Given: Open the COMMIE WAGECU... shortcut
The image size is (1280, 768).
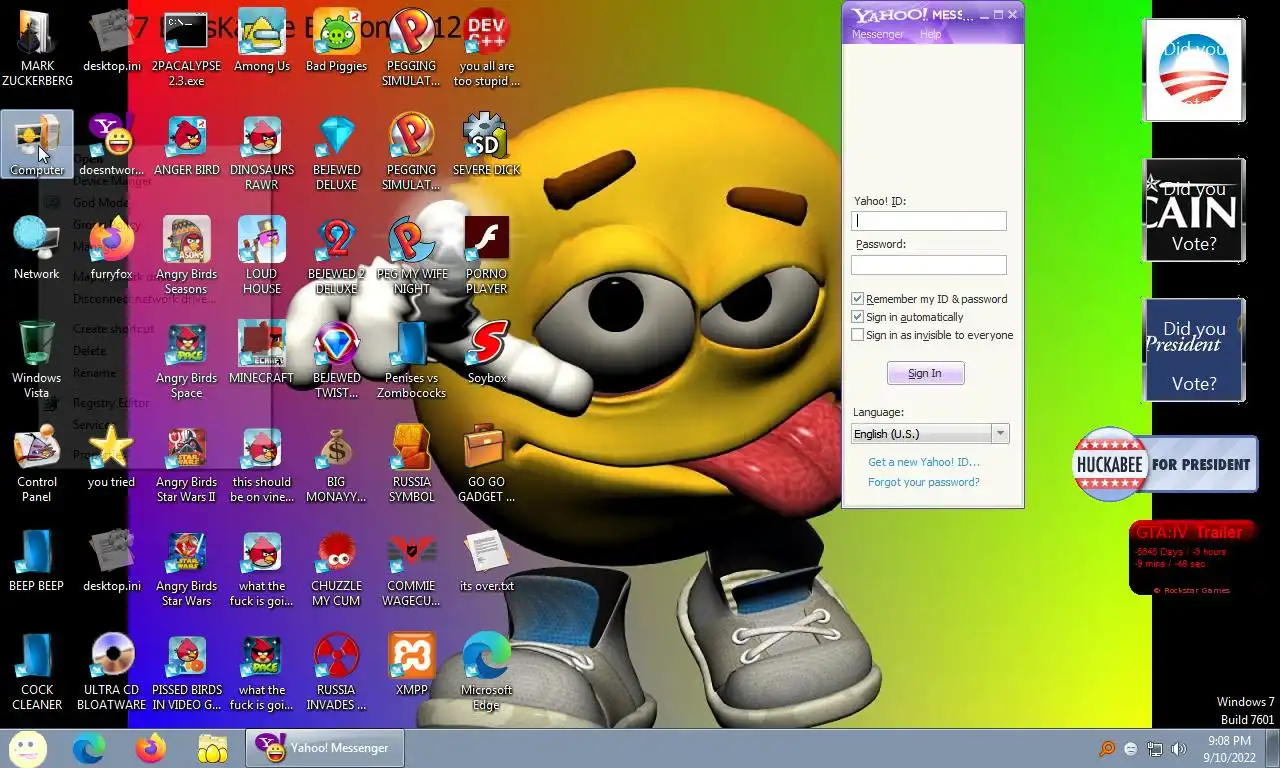Looking at the screenshot, I should [x=412, y=568].
